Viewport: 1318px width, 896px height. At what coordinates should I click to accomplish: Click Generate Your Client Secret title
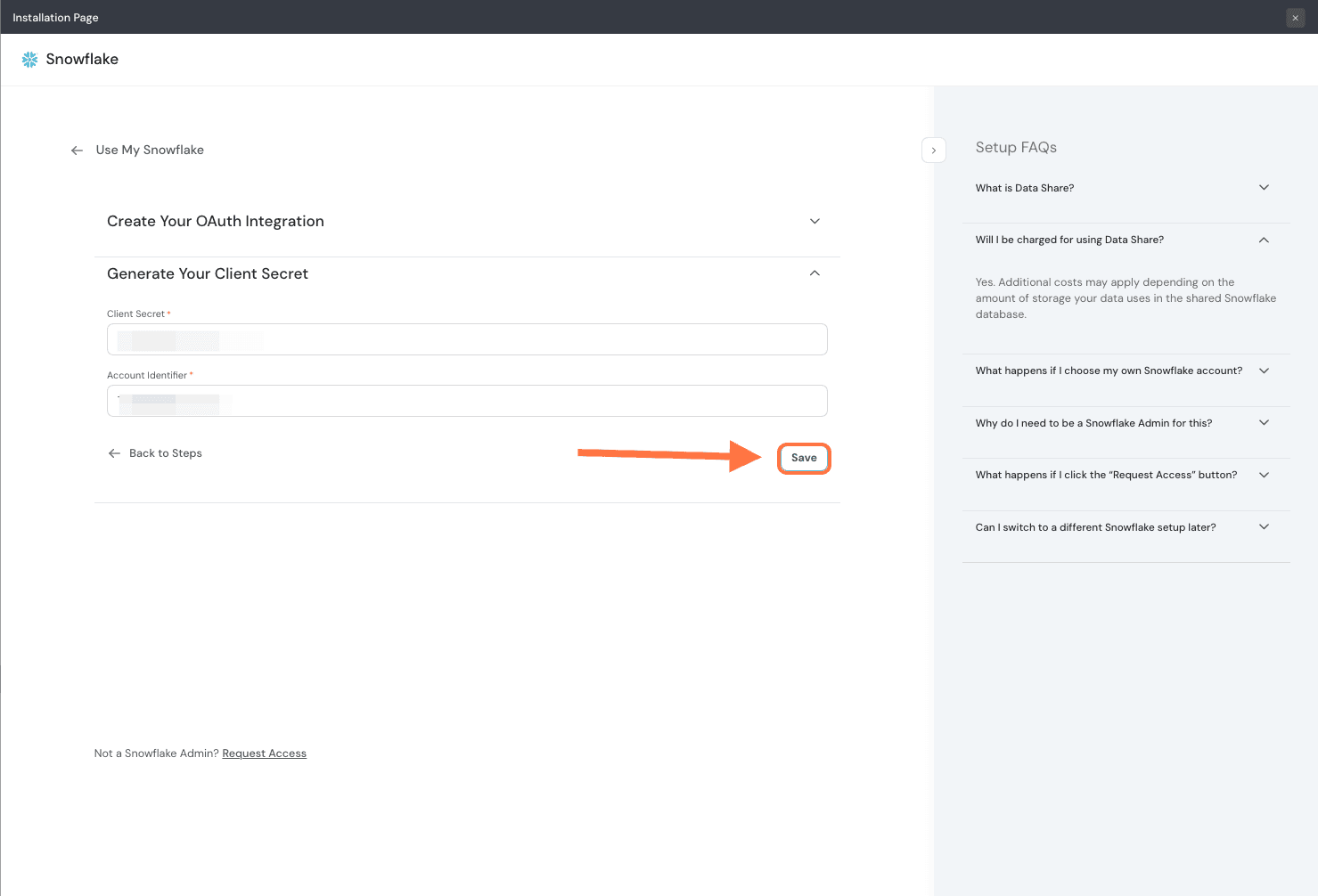208,273
